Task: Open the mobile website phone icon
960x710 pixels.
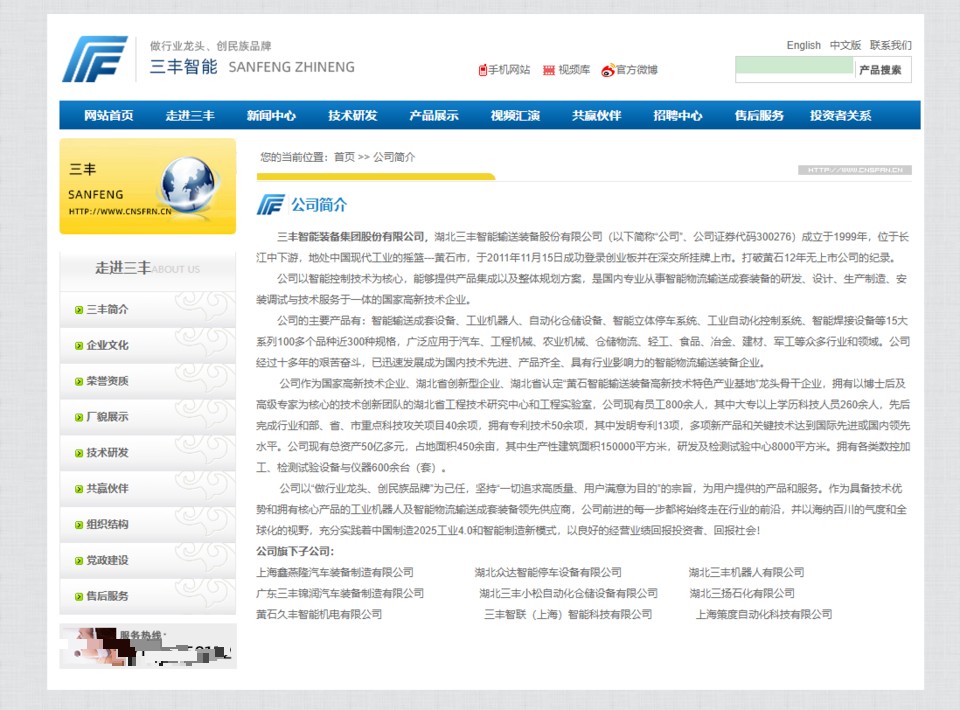Action: [x=482, y=70]
